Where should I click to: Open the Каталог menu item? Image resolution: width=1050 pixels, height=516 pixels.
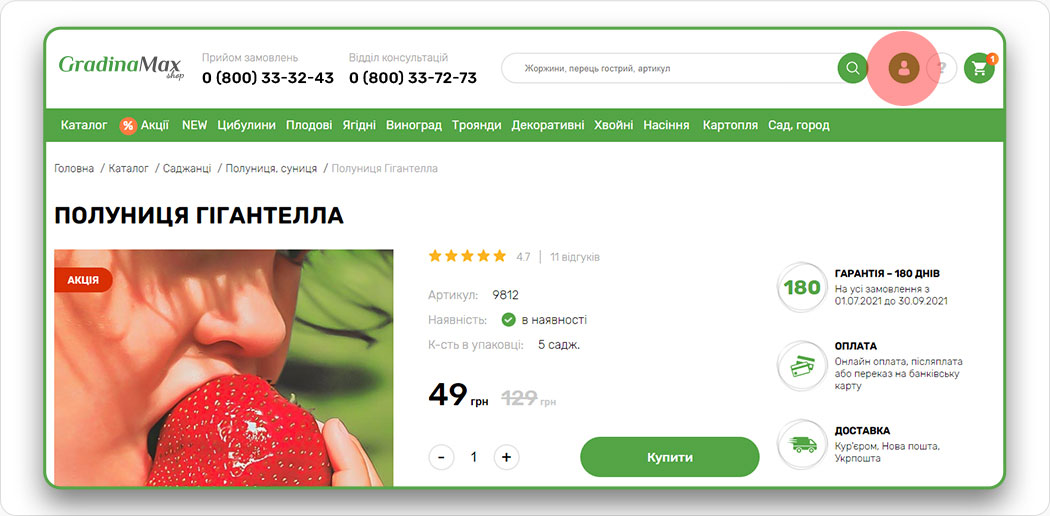[x=84, y=125]
